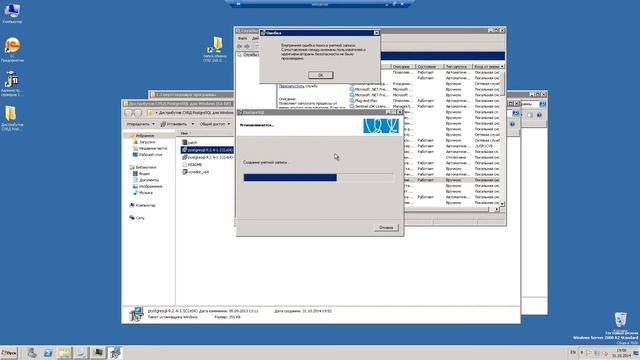
Task: Click the green monitor taskbar icon
Action: pos(98,353)
